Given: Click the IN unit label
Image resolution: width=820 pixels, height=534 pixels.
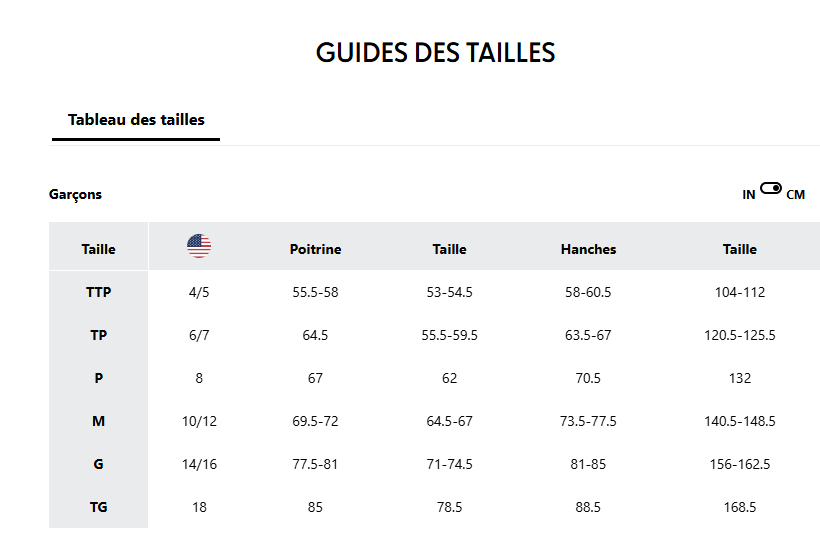Looking at the screenshot, I should click(x=749, y=195).
